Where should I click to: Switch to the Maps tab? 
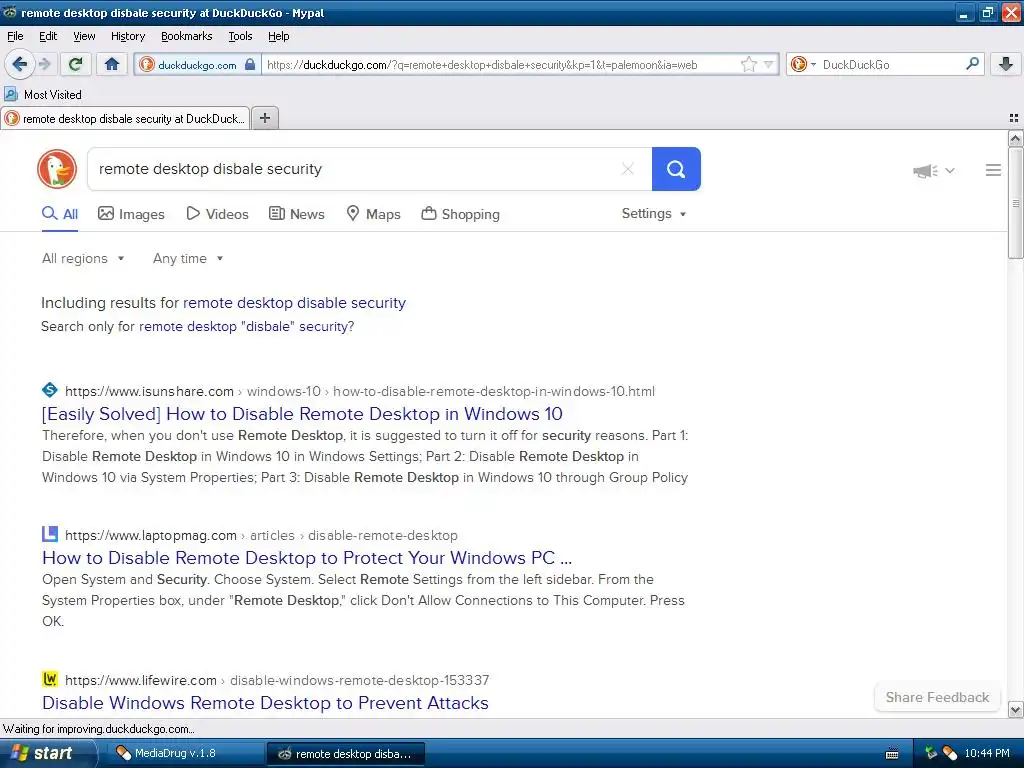373,214
